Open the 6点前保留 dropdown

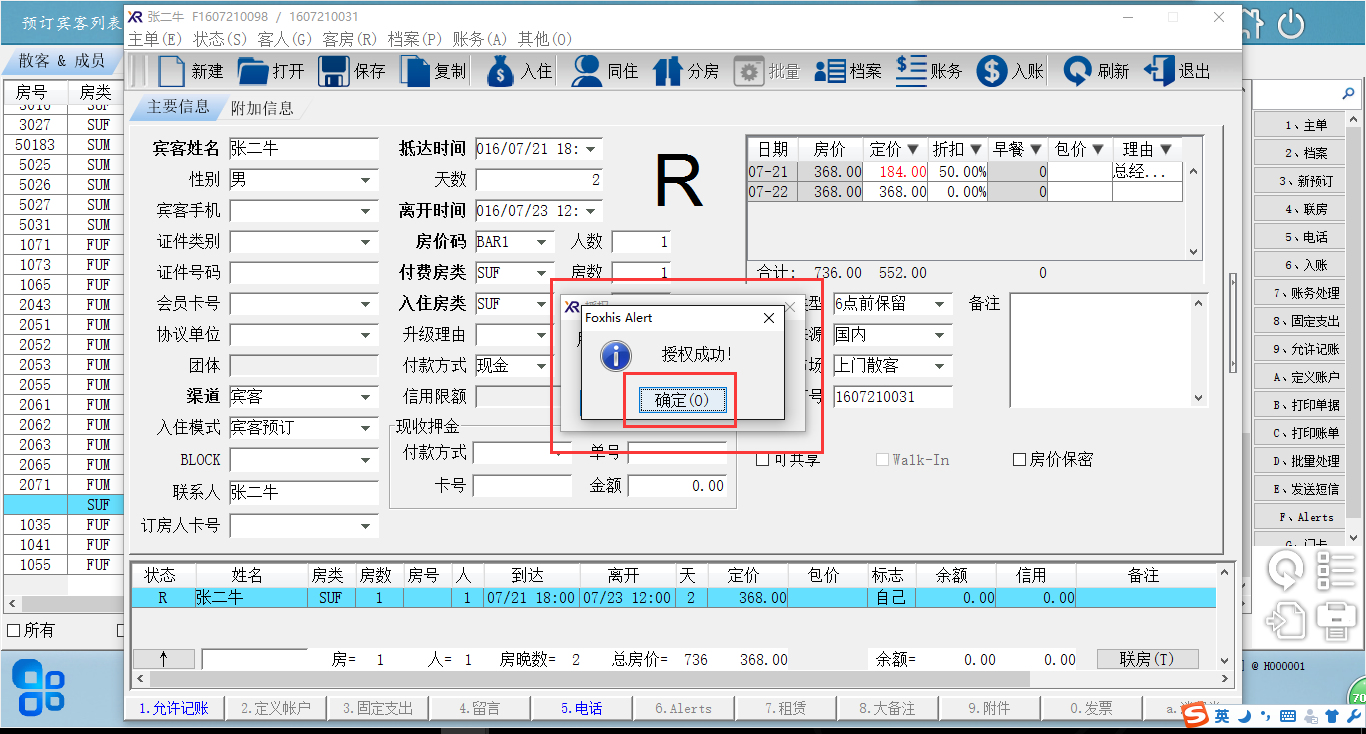pos(941,303)
